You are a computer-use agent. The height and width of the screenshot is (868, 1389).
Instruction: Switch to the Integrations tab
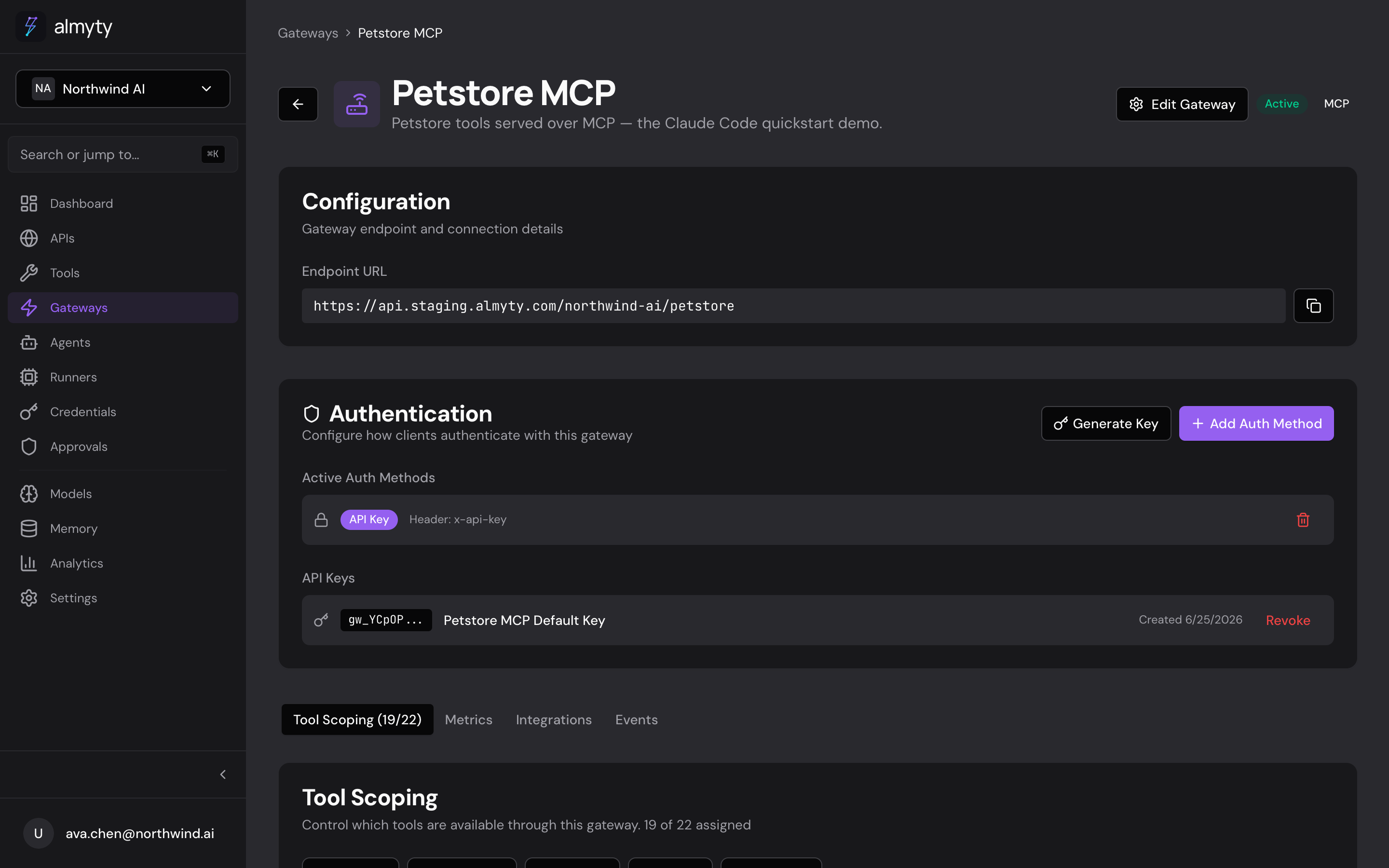coord(553,719)
